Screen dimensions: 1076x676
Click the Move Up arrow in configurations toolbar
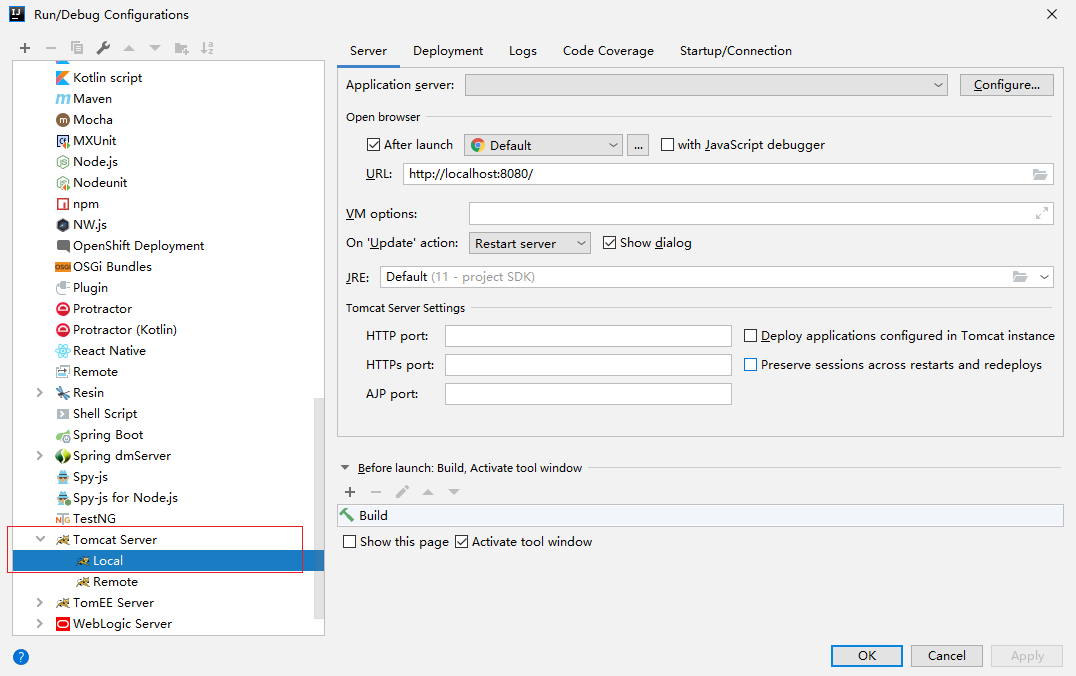click(x=129, y=48)
